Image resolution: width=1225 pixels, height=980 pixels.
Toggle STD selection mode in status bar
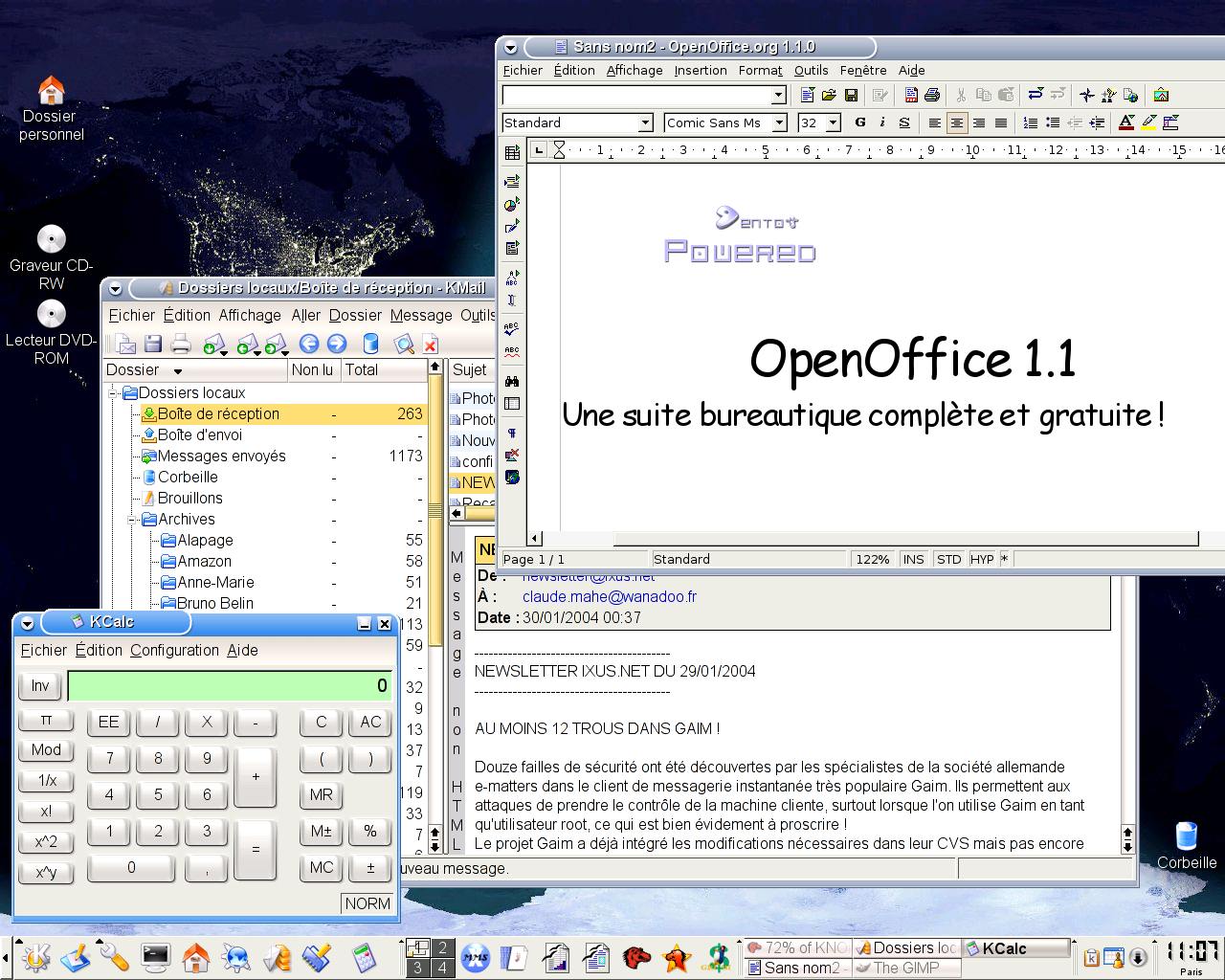(948, 559)
